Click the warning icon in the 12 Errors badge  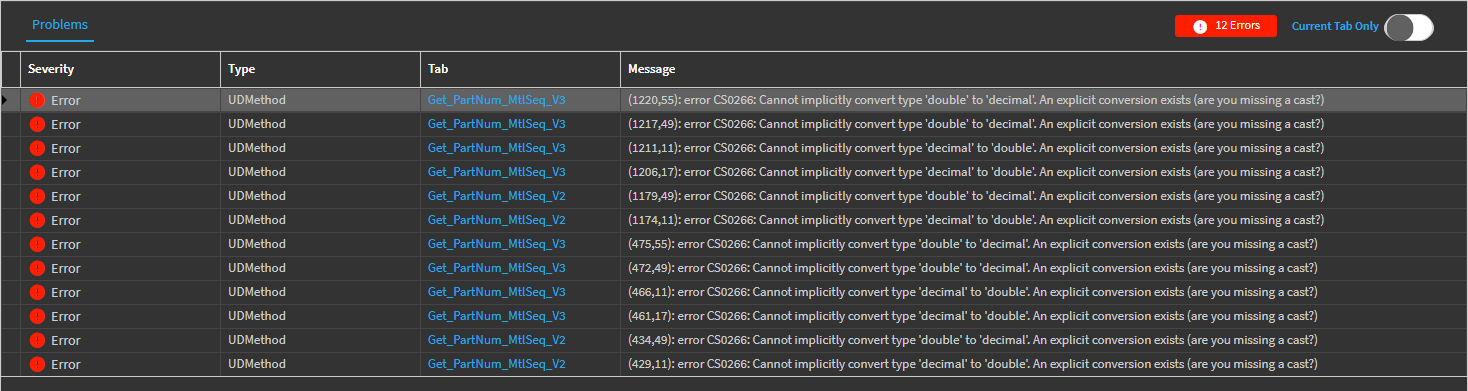point(1200,26)
